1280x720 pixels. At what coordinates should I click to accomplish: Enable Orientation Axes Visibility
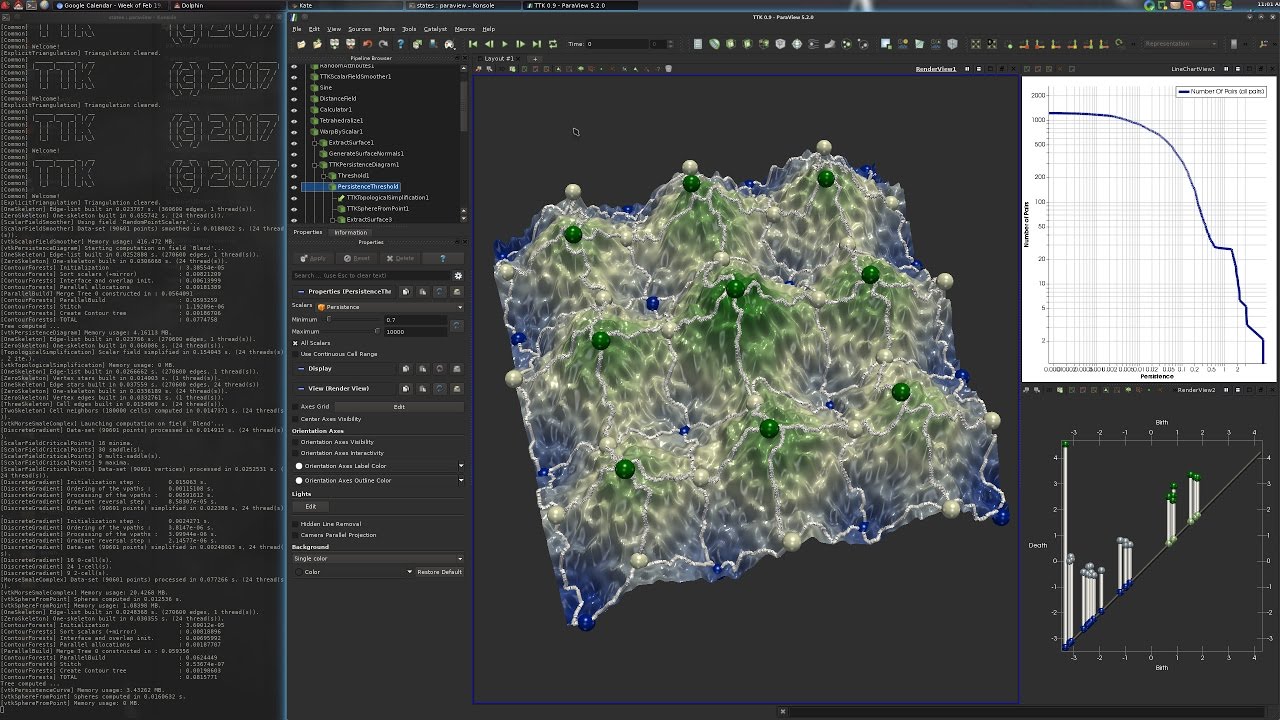pos(296,442)
